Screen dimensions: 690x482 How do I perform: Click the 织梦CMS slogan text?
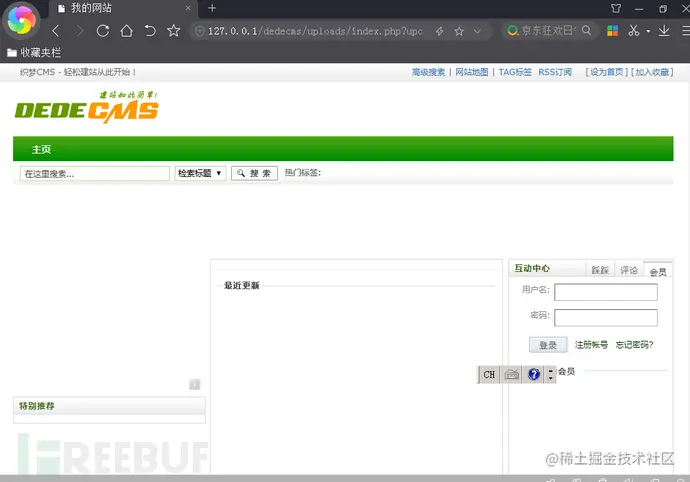coord(78,72)
